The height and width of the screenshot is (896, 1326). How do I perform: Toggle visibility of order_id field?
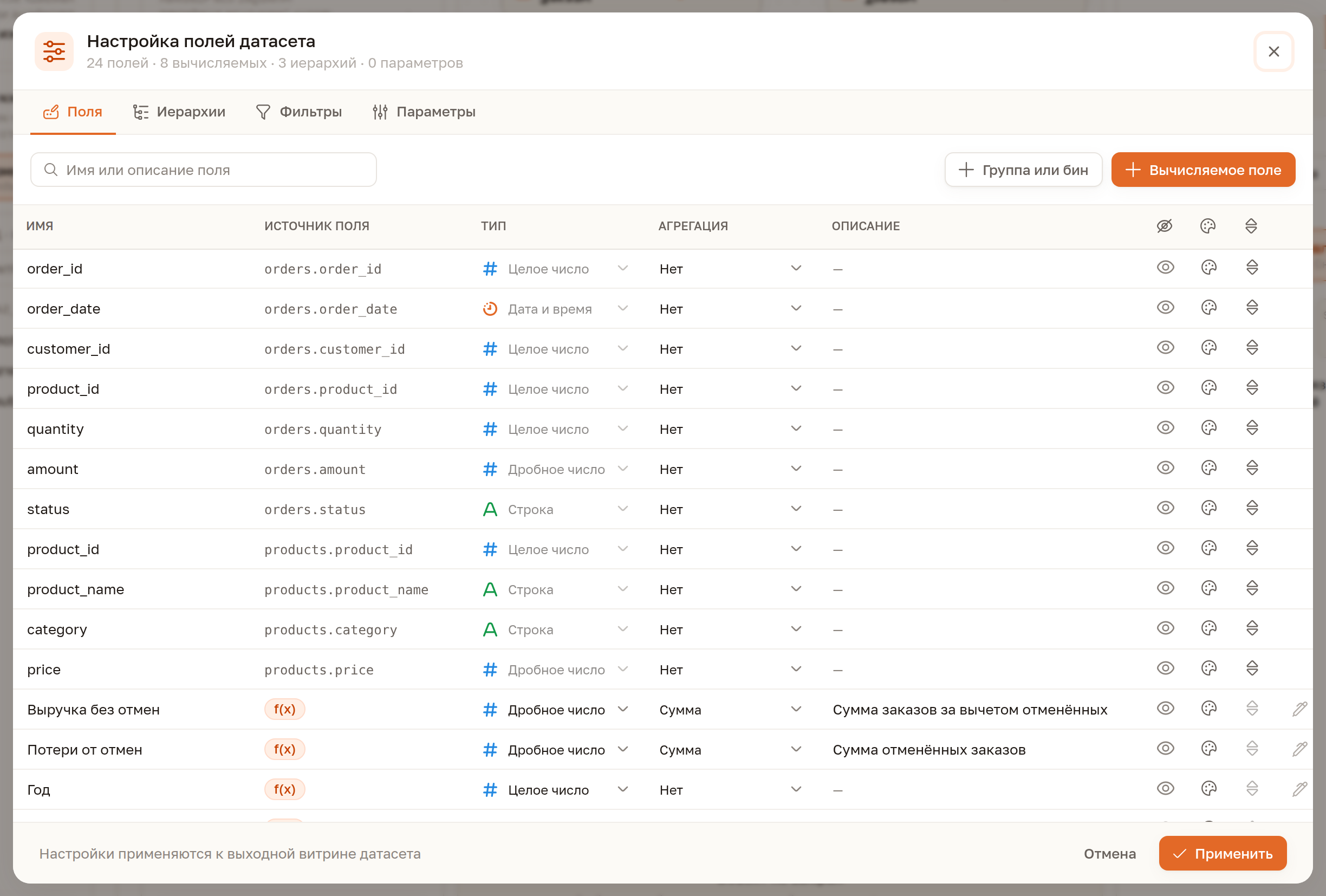[x=1165, y=268]
